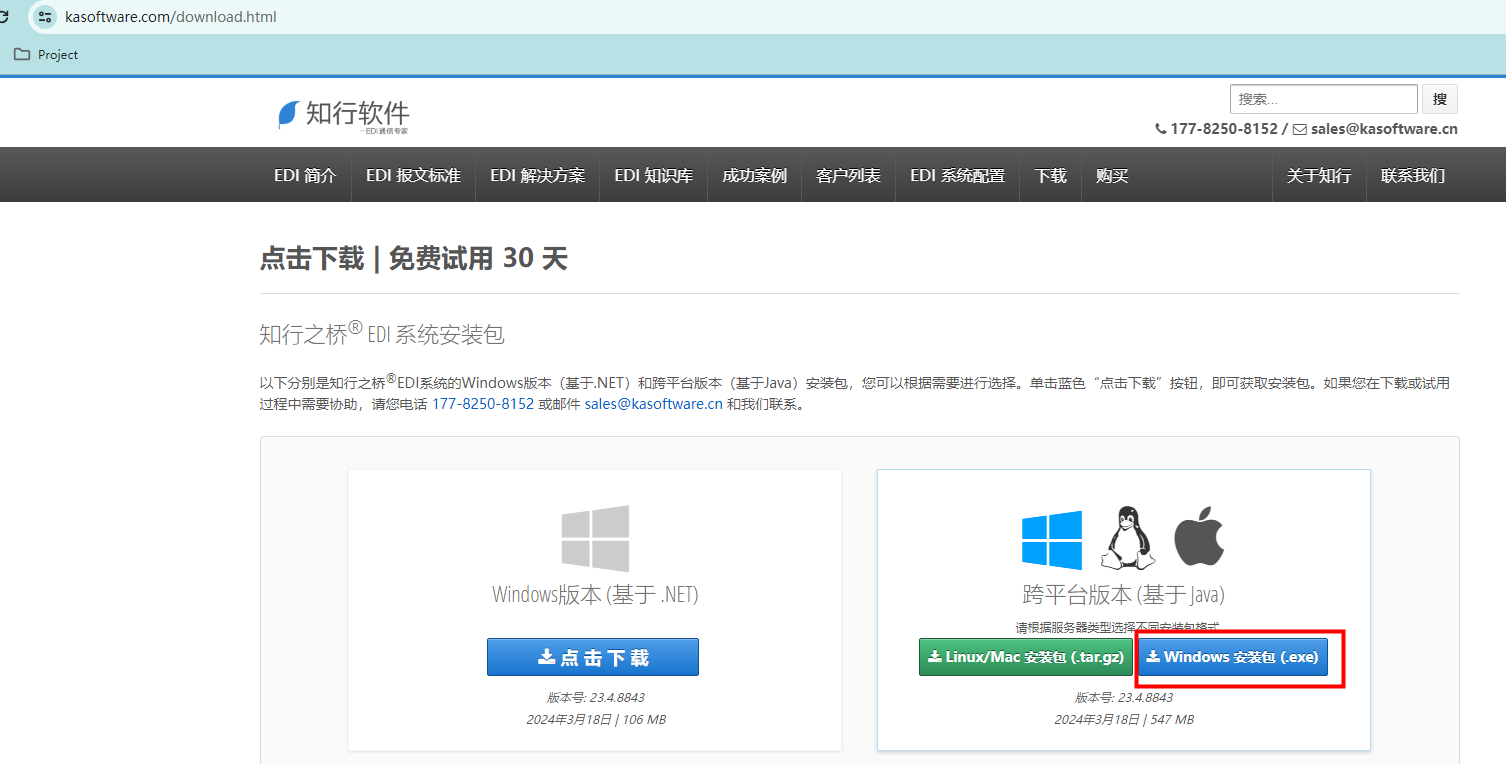Focus the 搜索 search input field

click(1323, 99)
